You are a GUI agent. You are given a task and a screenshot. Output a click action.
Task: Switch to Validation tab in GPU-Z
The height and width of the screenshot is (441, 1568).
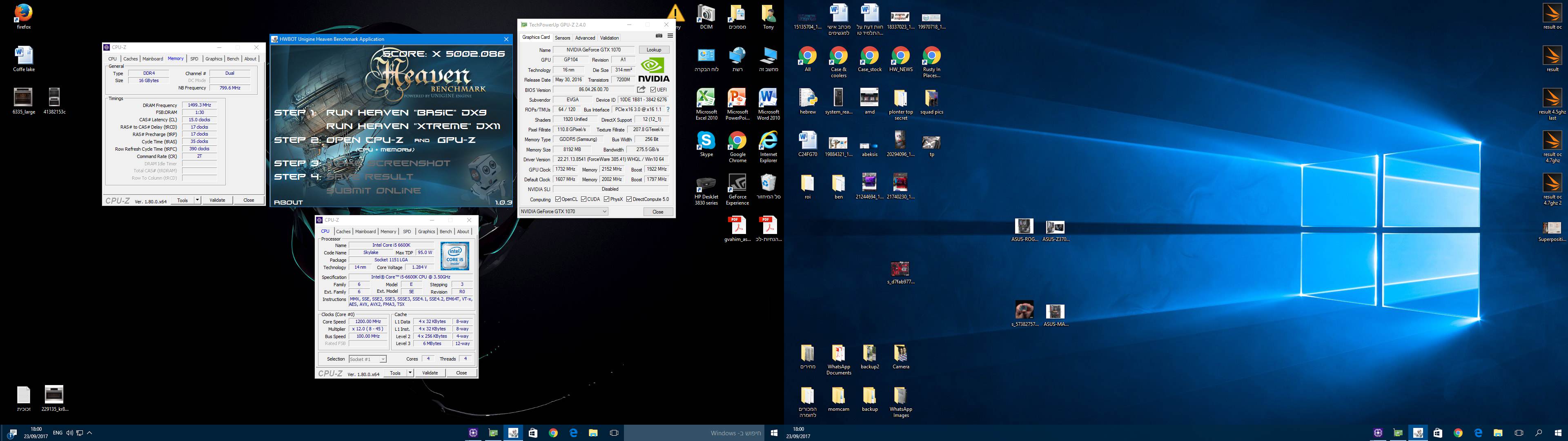pos(609,38)
